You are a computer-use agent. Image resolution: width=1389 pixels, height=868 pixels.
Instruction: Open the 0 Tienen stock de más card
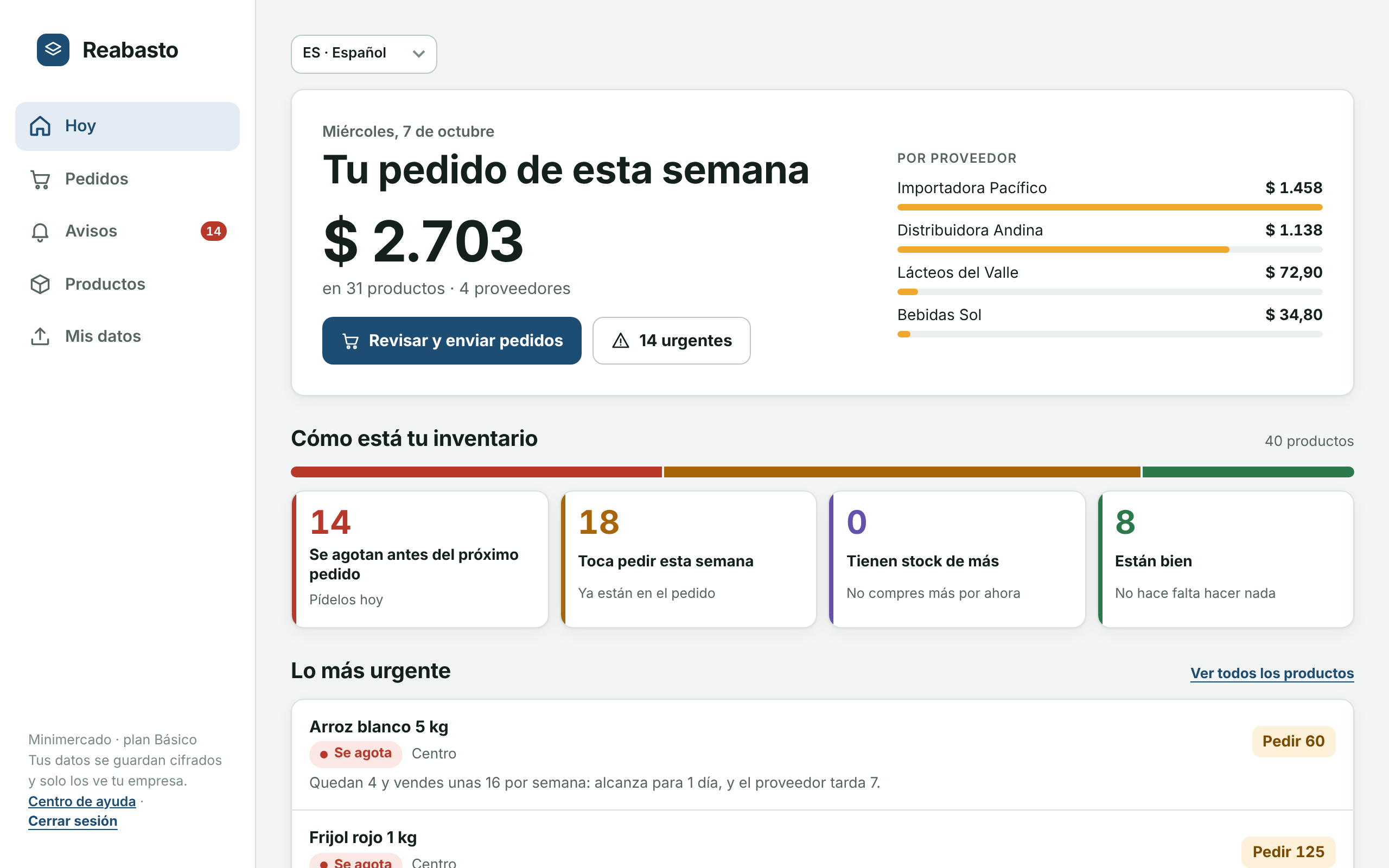point(957,559)
